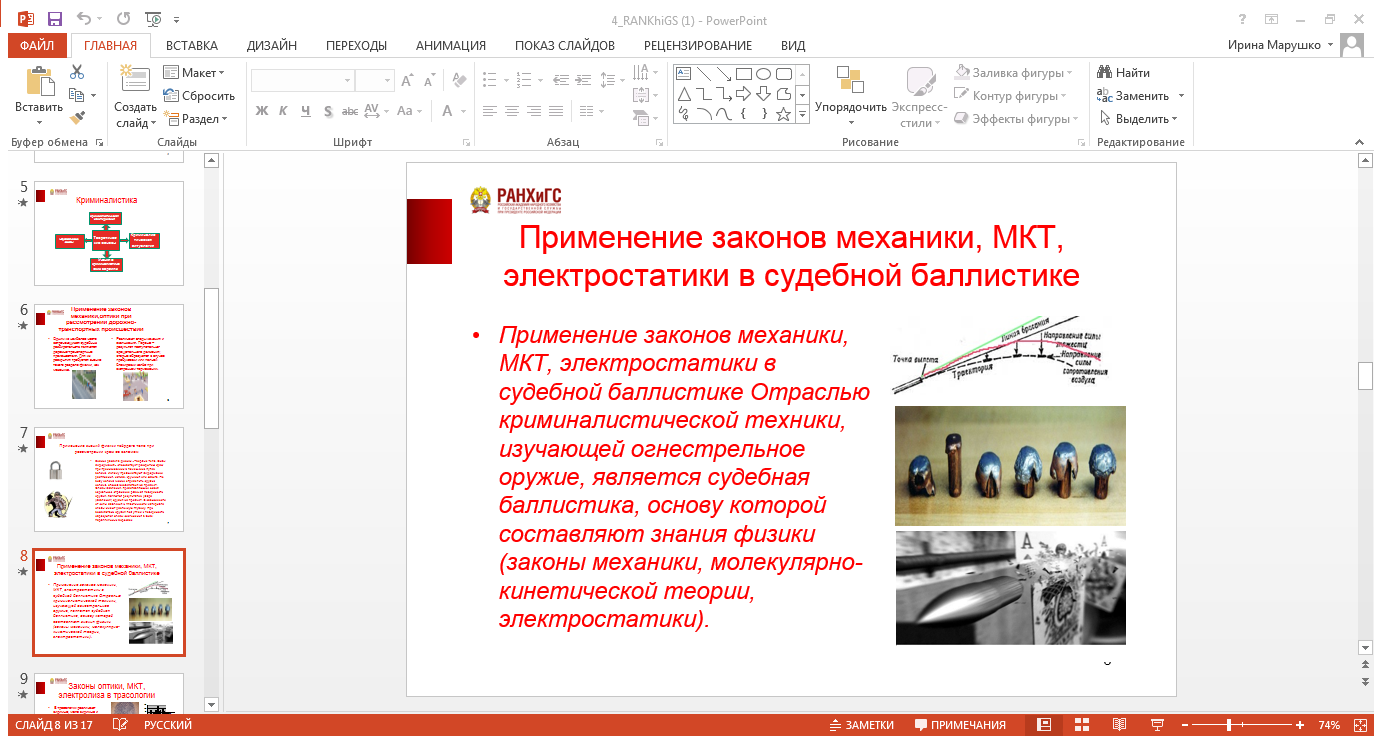
Task: Click Сбросить slide reset button
Action: click(198, 96)
